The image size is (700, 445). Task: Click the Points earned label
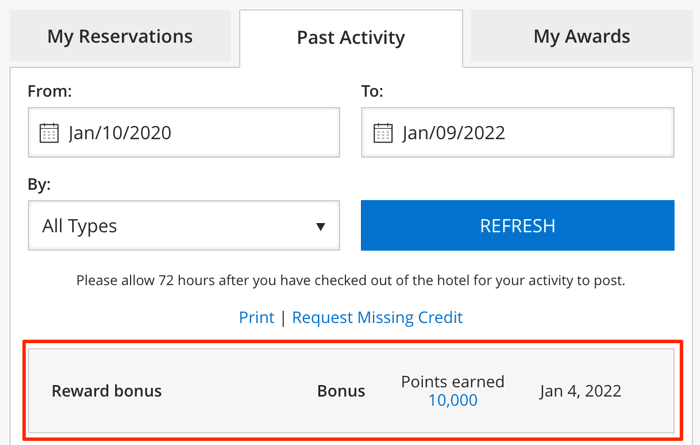[x=453, y=382]
